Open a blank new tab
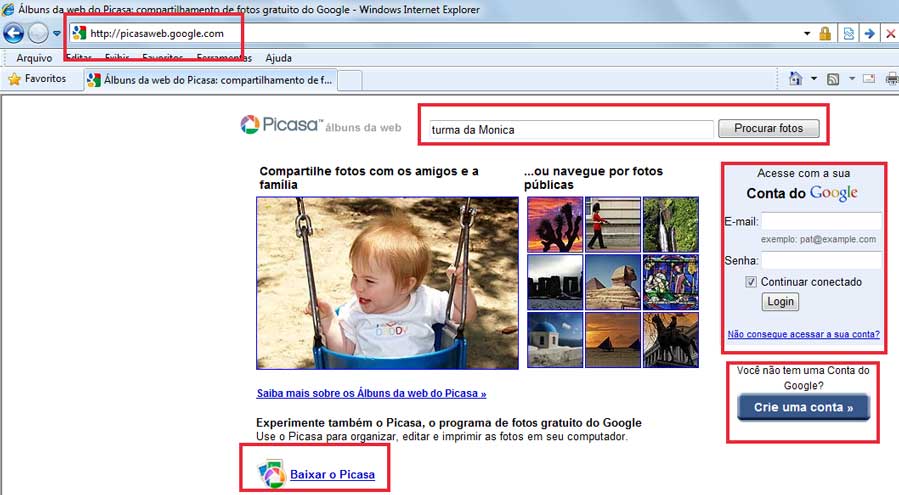 click(x=350, y=80)
